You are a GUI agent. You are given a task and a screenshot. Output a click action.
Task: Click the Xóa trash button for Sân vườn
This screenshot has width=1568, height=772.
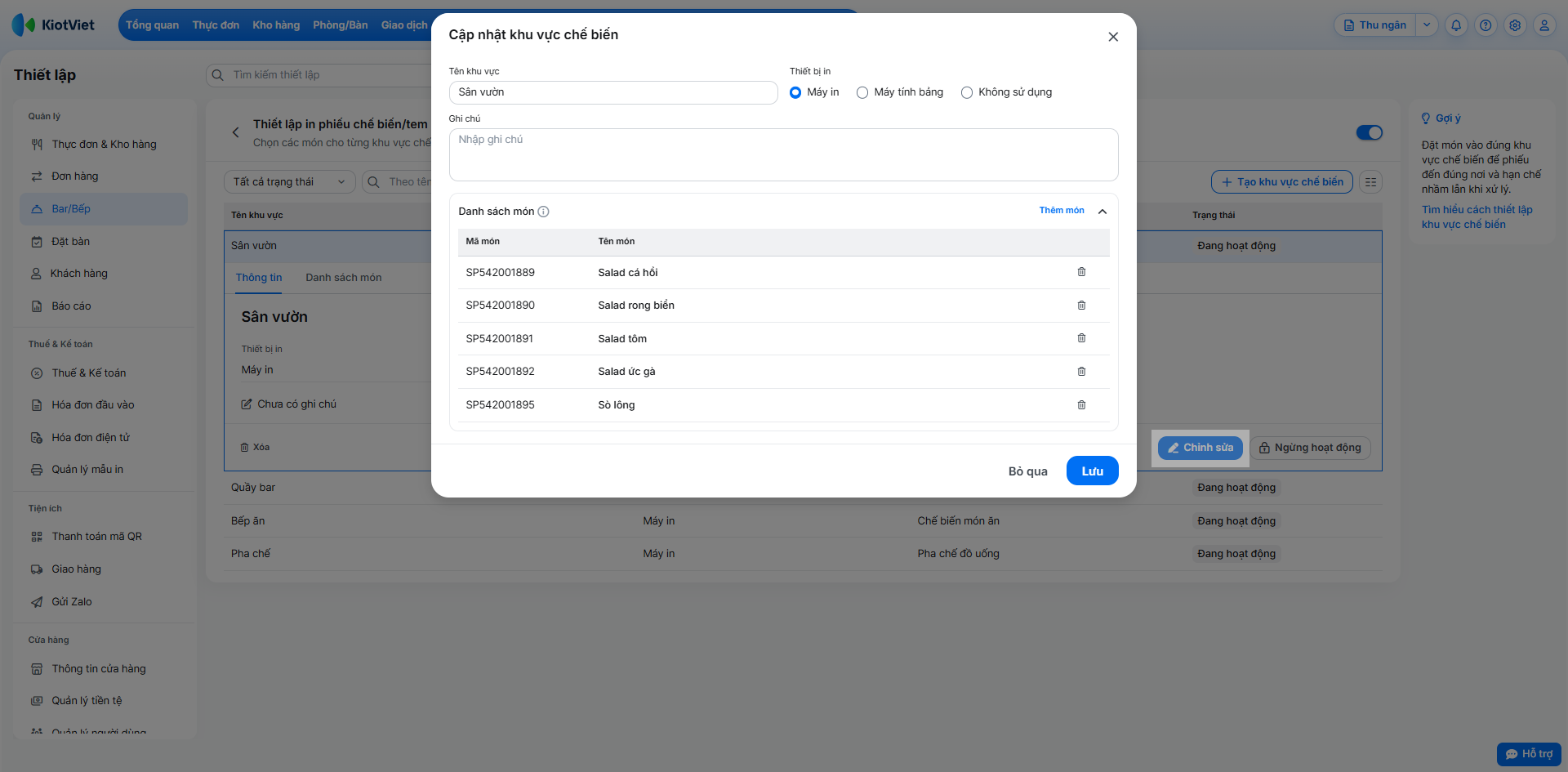(x=255, y=448)
